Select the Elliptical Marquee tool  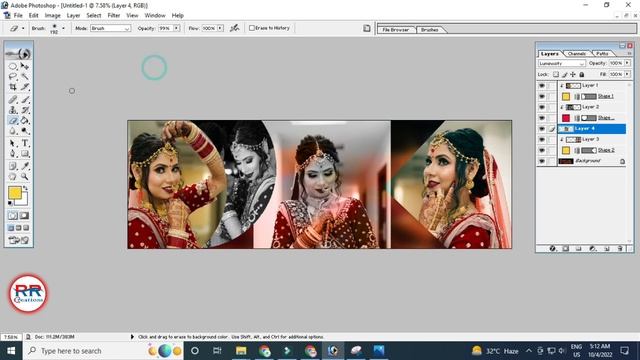point(13,66)
